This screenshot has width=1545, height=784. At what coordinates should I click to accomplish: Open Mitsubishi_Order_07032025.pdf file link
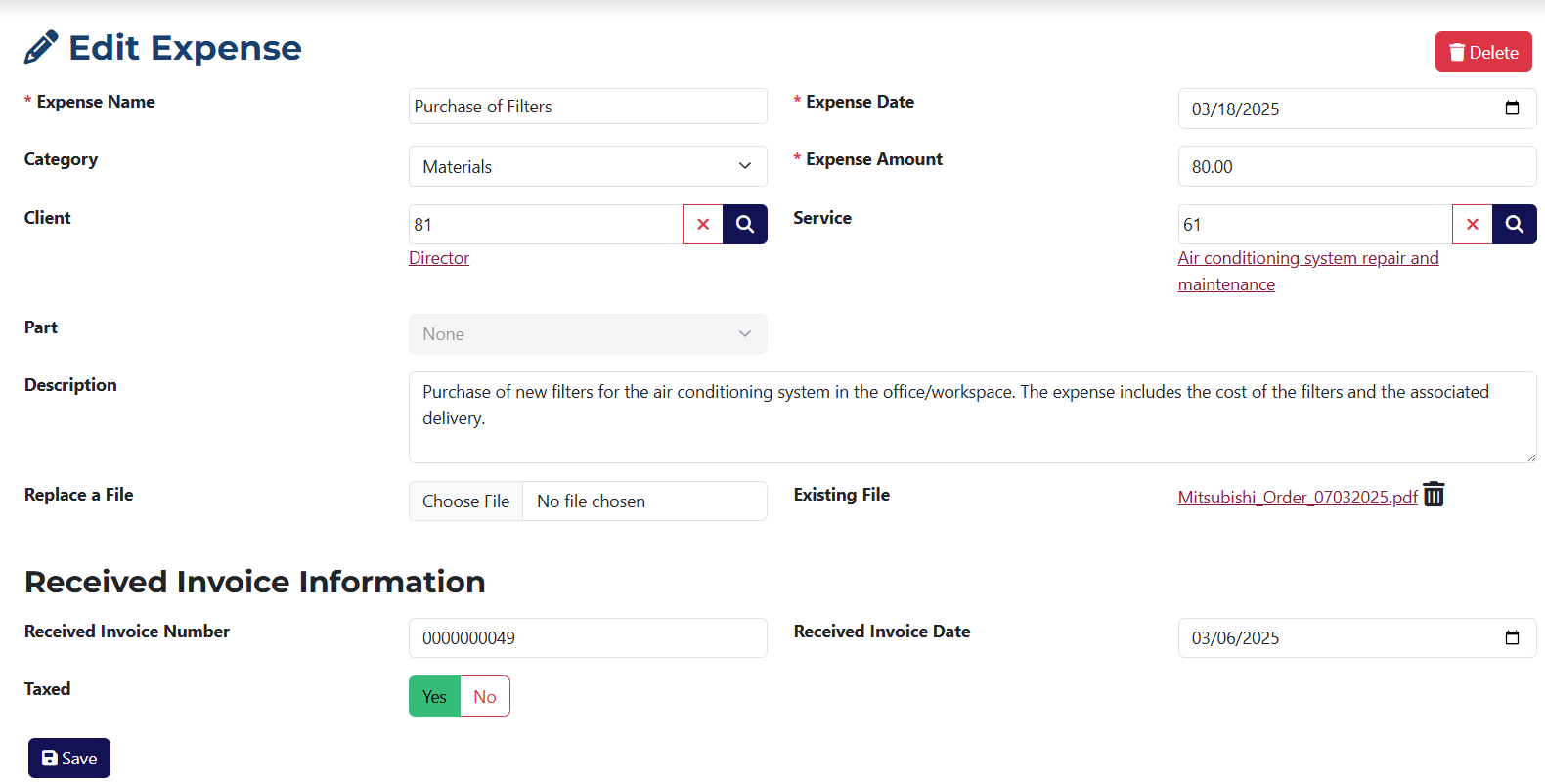click(1298, 498)
